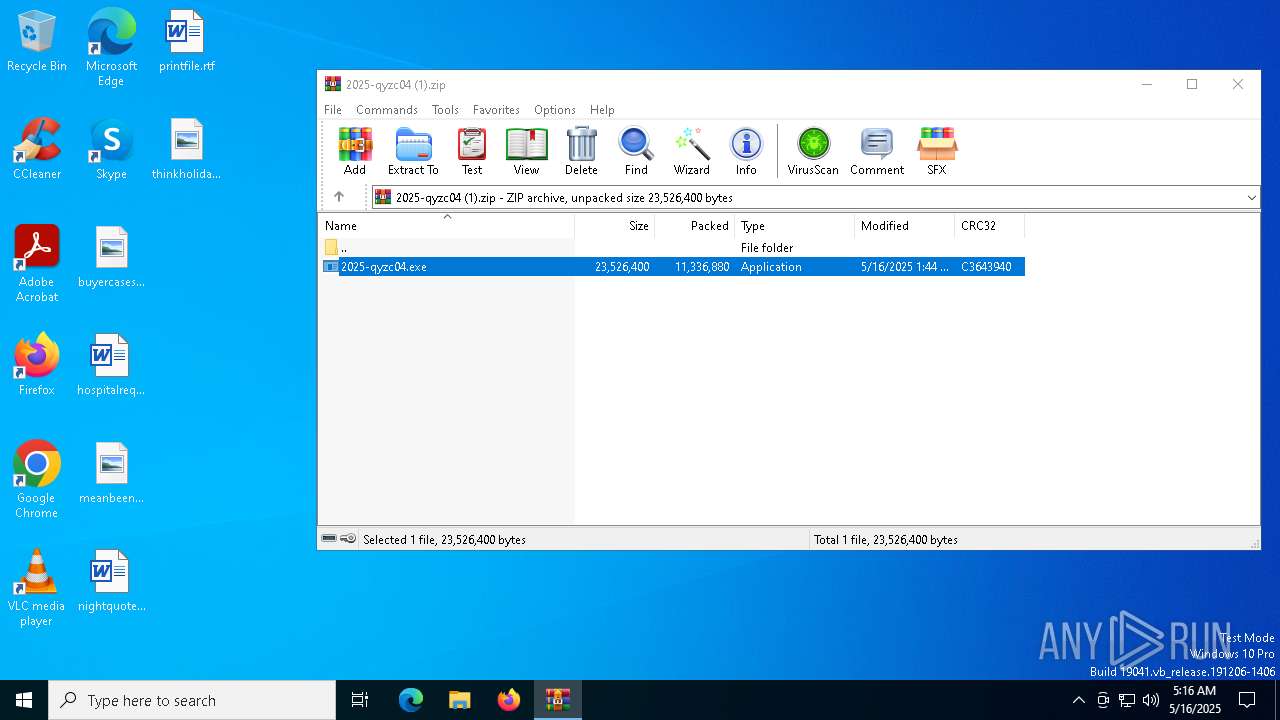This screenshot has width=1280, height=720.
Task: Click the drive icon in status bar
Action: pyautogui.click(x=329, y=539)
